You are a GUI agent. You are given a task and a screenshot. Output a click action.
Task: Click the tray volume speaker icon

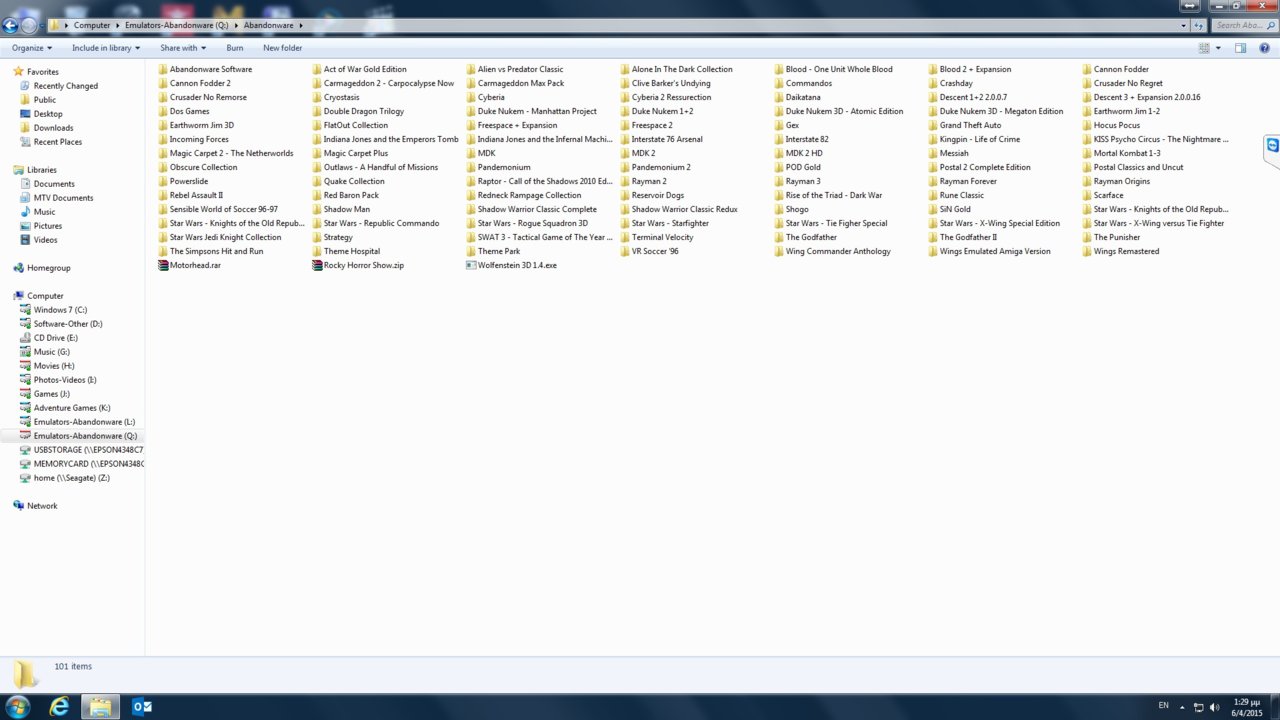(x=1215, y=707)
